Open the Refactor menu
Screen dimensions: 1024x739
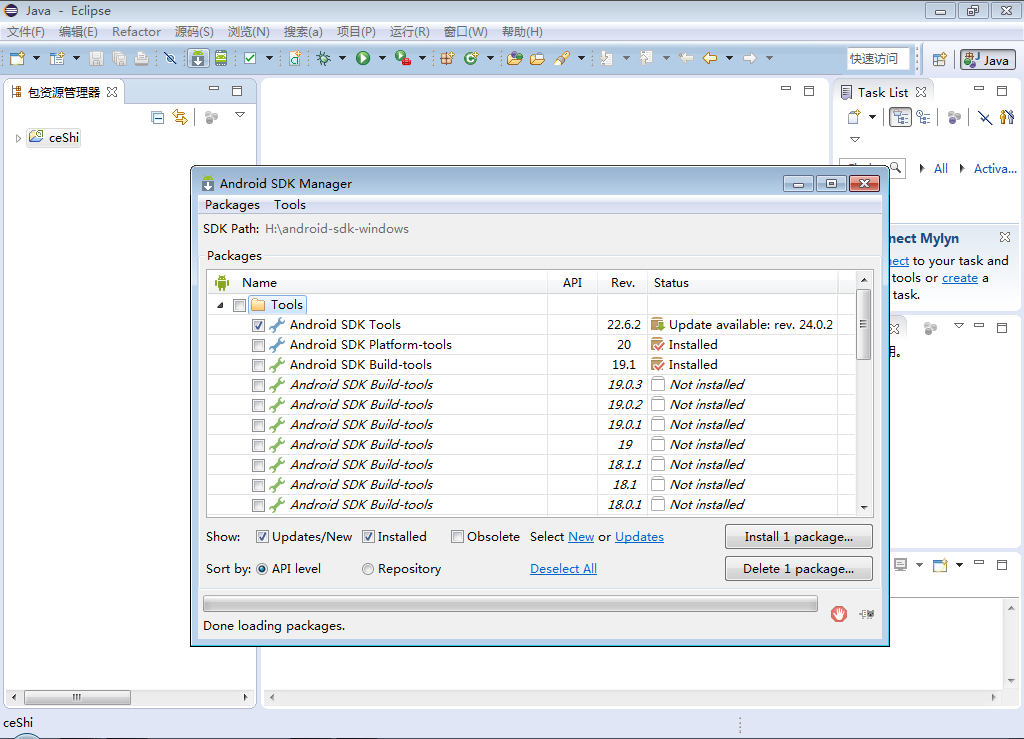[136, 32]
